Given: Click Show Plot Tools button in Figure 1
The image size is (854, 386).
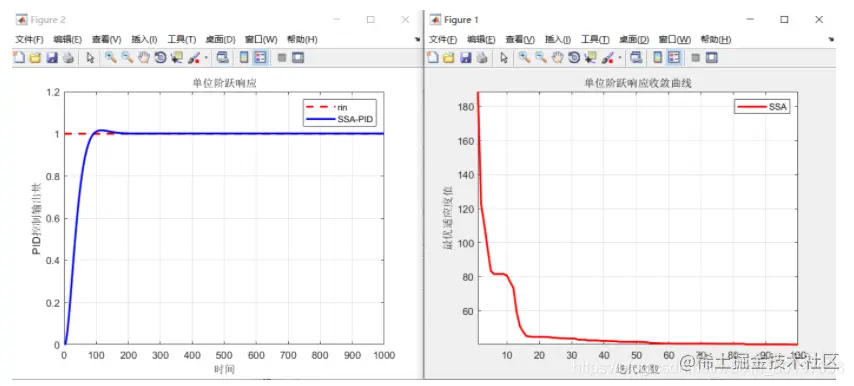Looking at the screenshot, I should (712, 57).
